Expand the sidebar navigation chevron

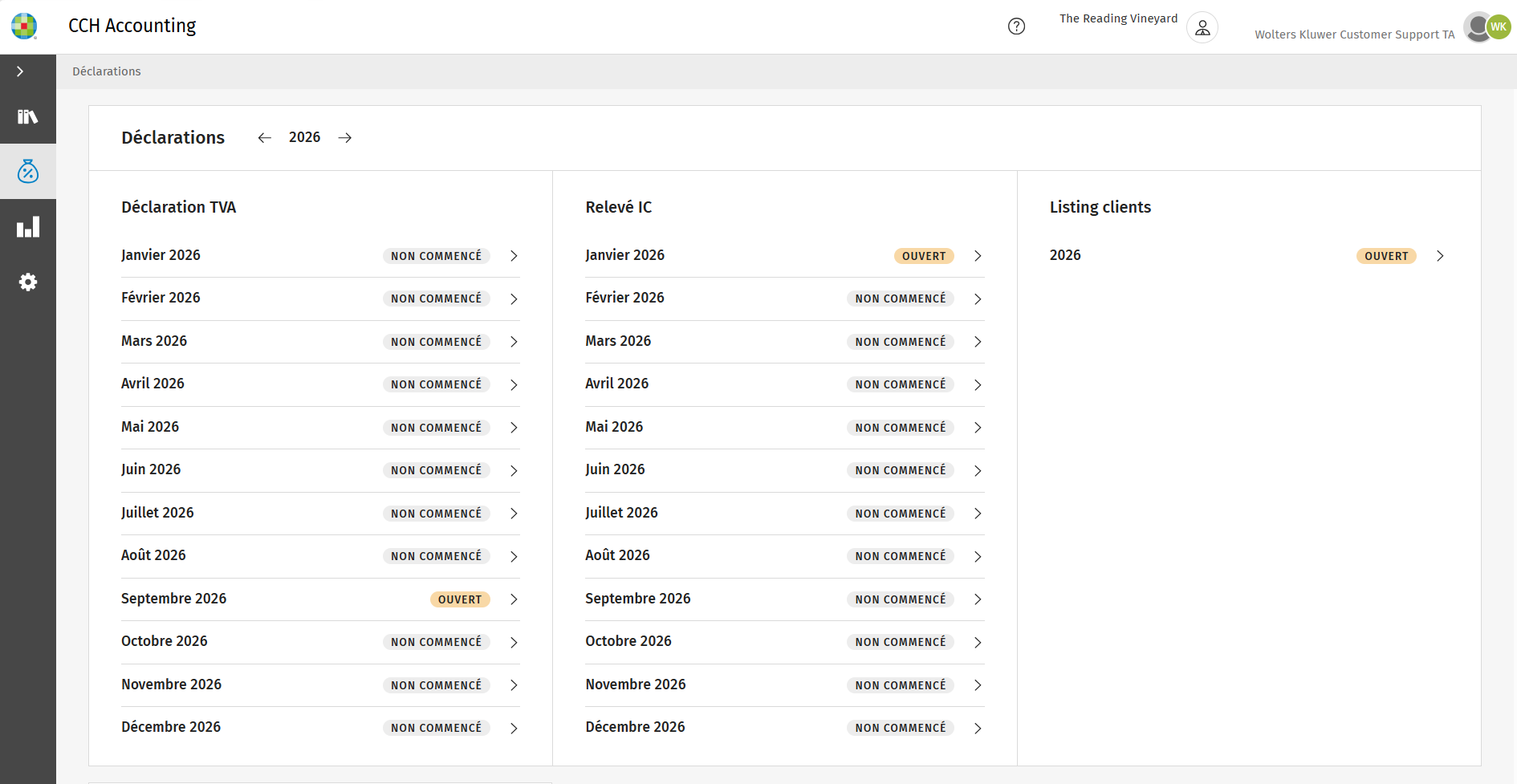click(20, 71)
